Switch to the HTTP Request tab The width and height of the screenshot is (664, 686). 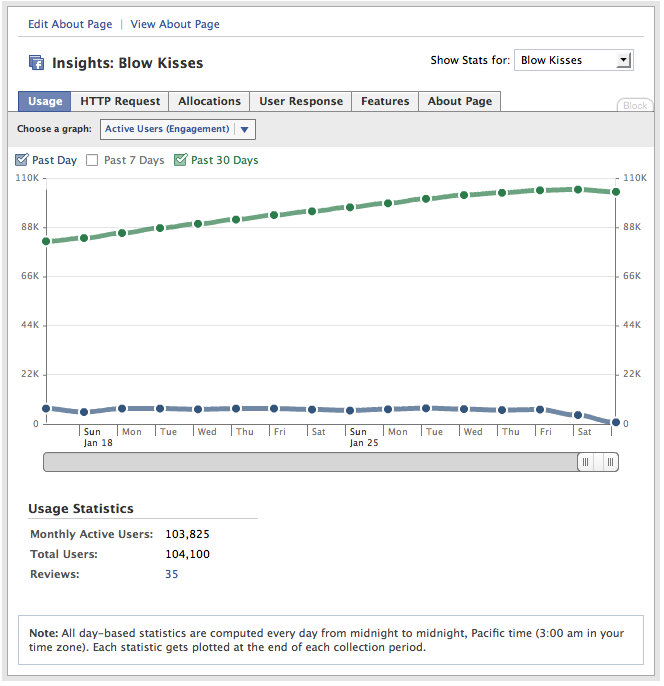tap(120, 101)
